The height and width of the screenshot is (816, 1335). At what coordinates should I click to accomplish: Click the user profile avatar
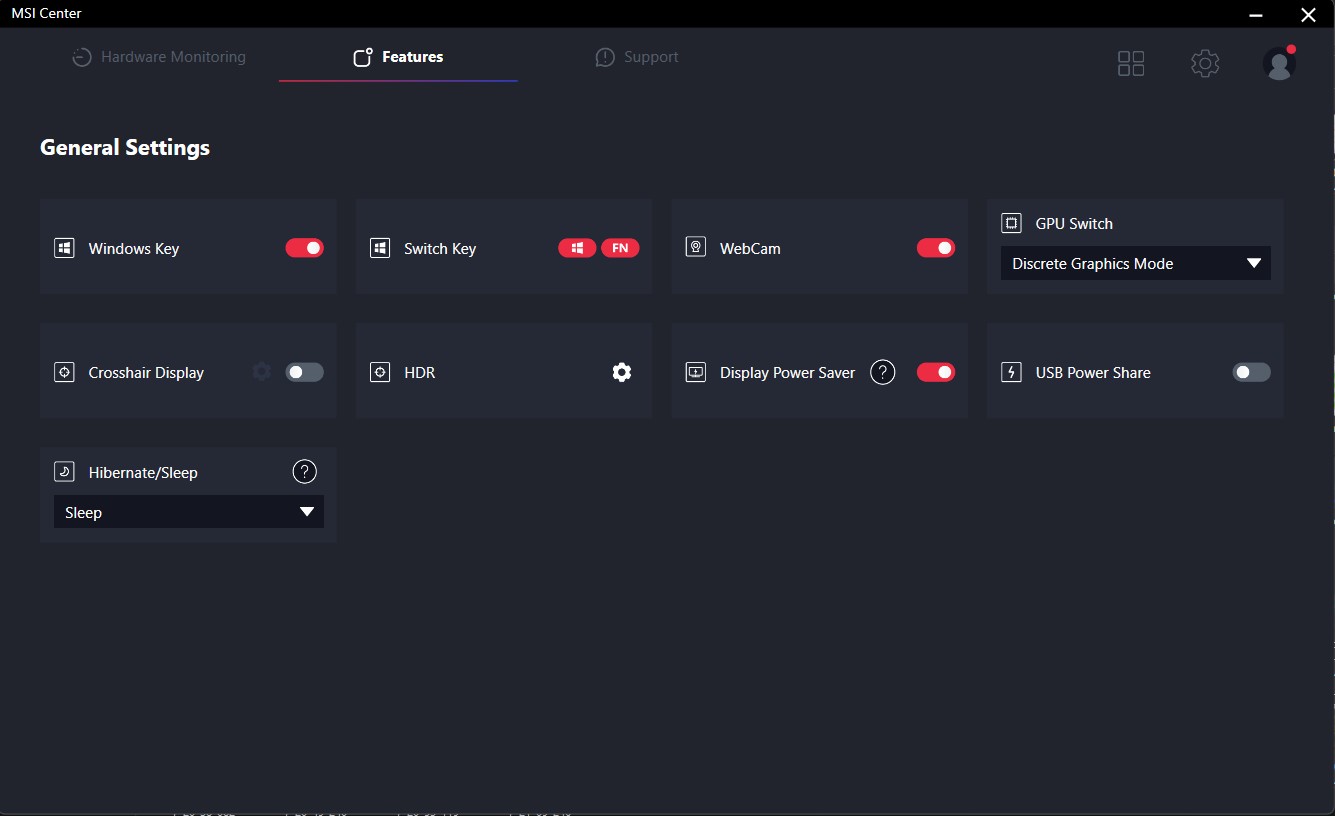(1279, 64)
